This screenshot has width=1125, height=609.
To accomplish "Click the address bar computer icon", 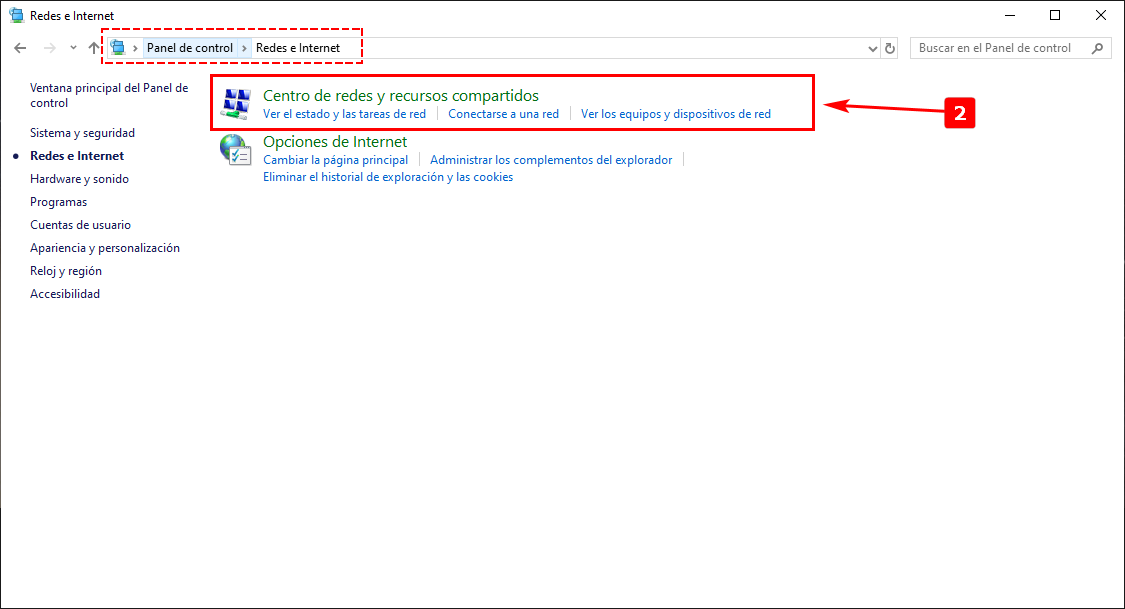I will (118, 48).
